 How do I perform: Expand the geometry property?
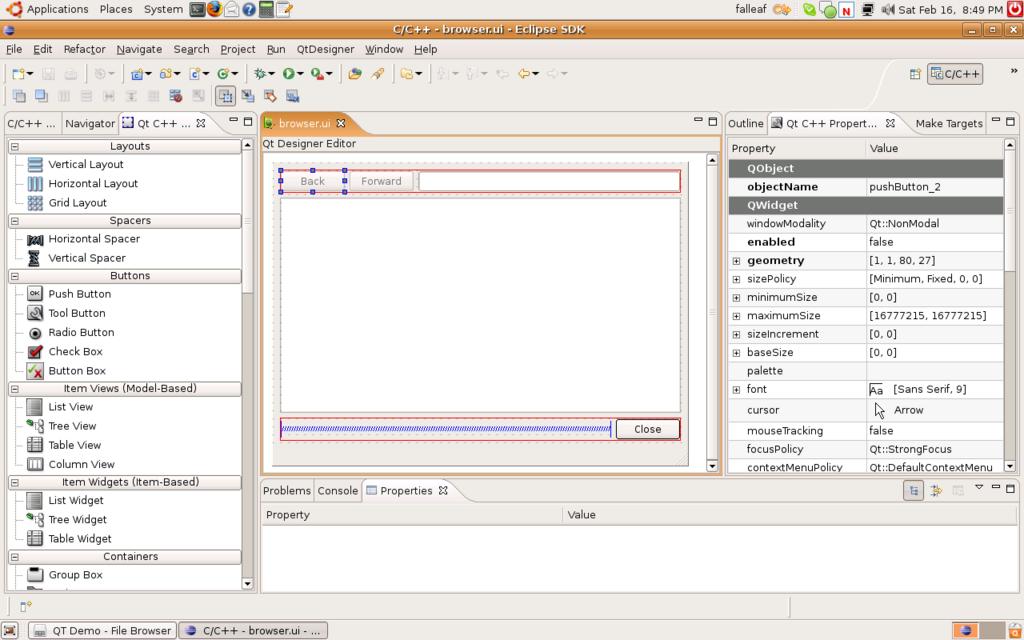coord(736,261)
